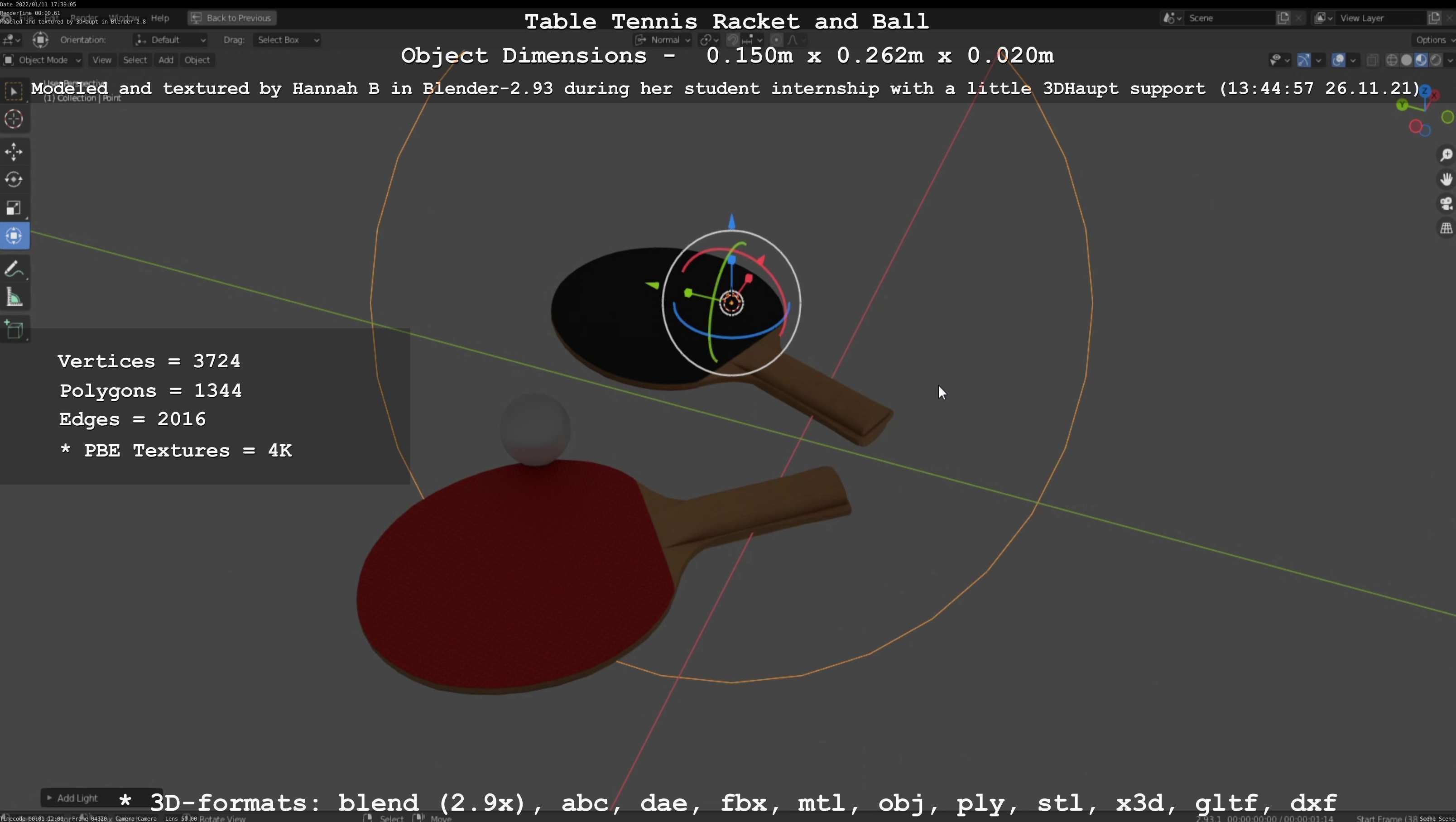Screen dimensions: 1456x822
Task: Switch to material preview shading
Action: click(1420, 60)
